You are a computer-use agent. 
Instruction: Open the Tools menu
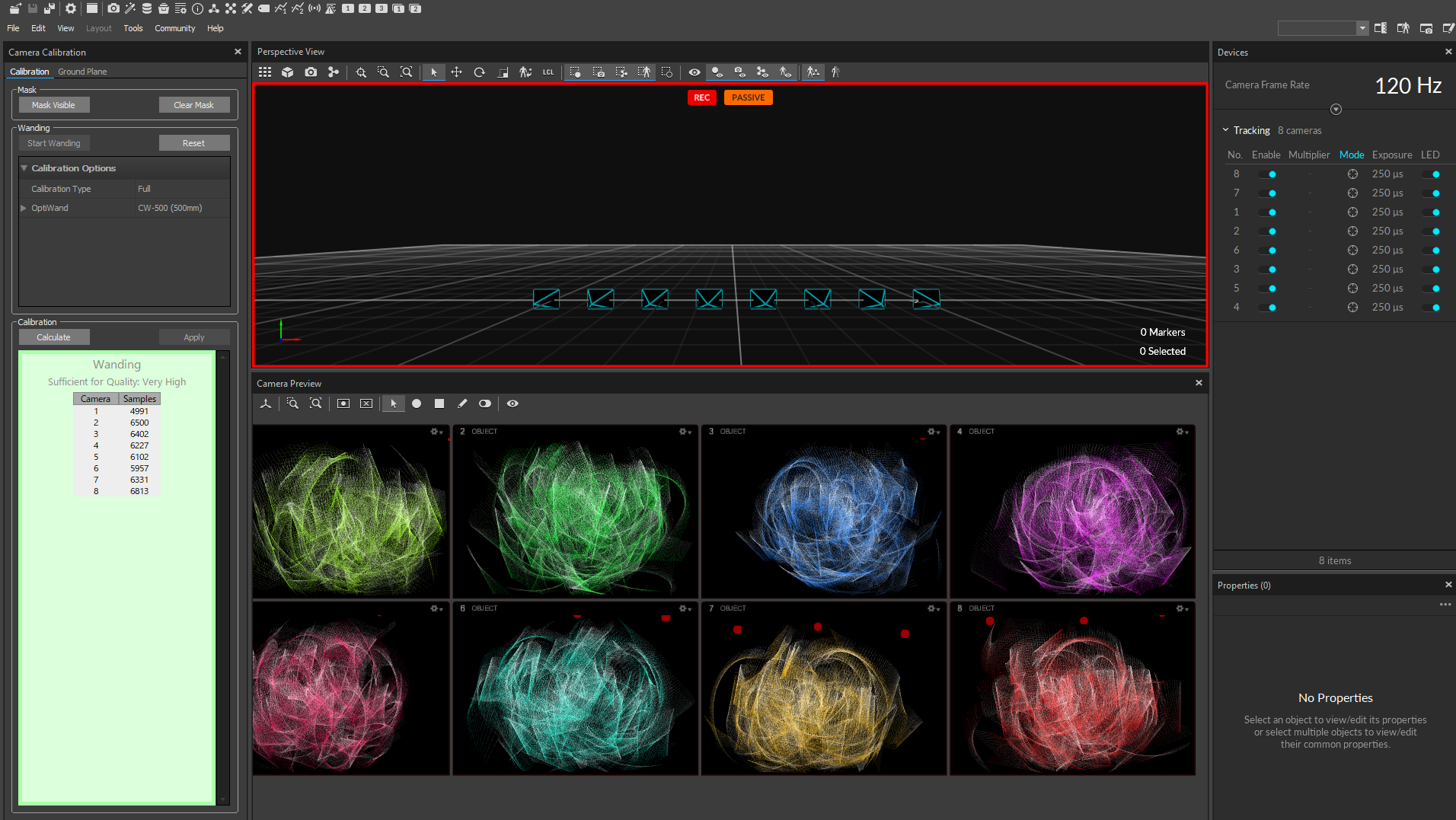click(133, 28)
